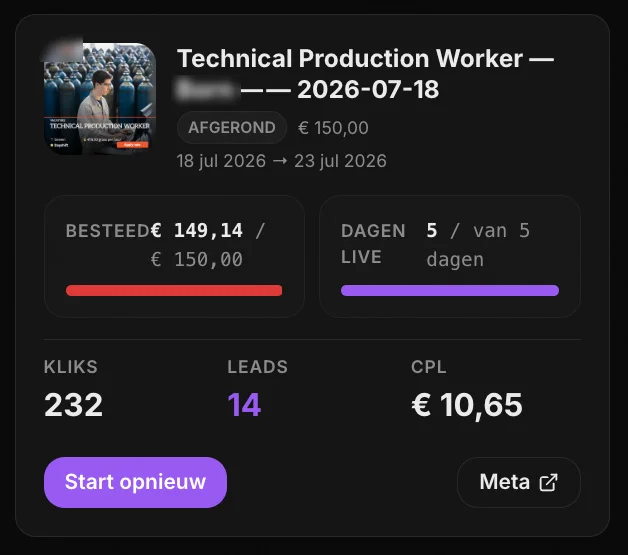Click the € 149,14 spent amount
Viewport: 628px width, 555px height.
coord(197,231)
